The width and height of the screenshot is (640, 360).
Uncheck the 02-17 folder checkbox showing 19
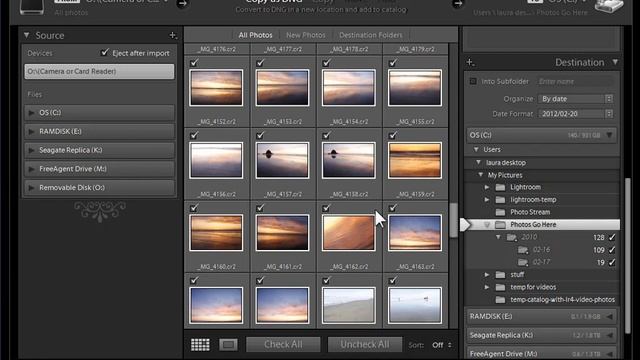coord(612,262)
